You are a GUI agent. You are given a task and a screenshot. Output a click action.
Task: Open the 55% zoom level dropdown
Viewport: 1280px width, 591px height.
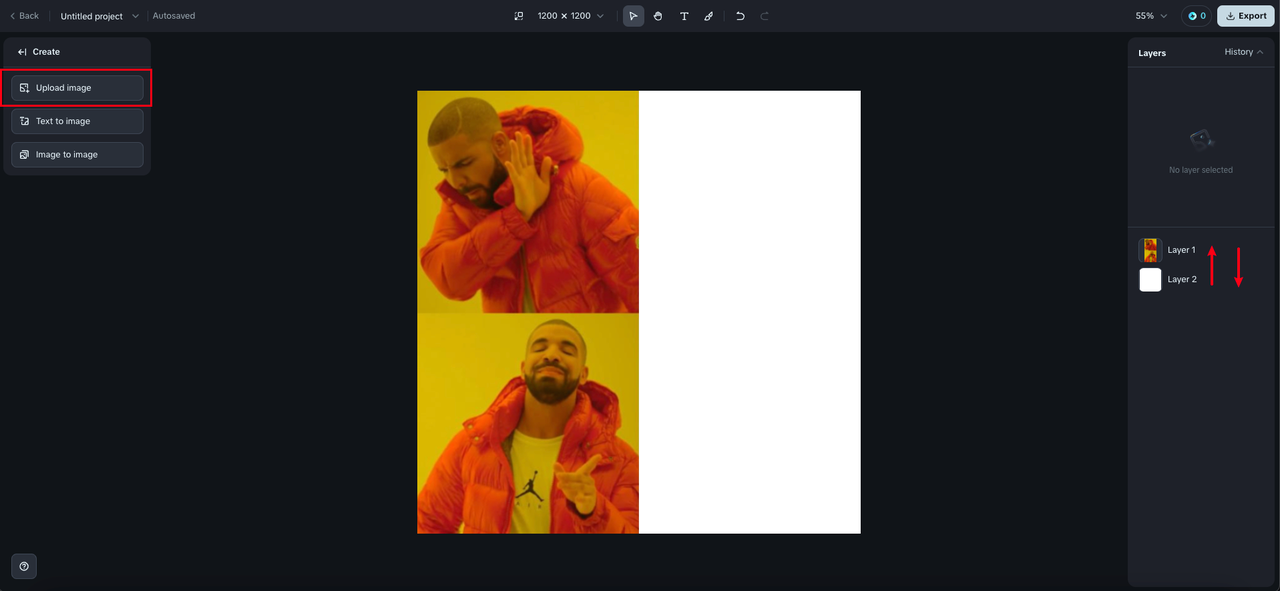1150,16
